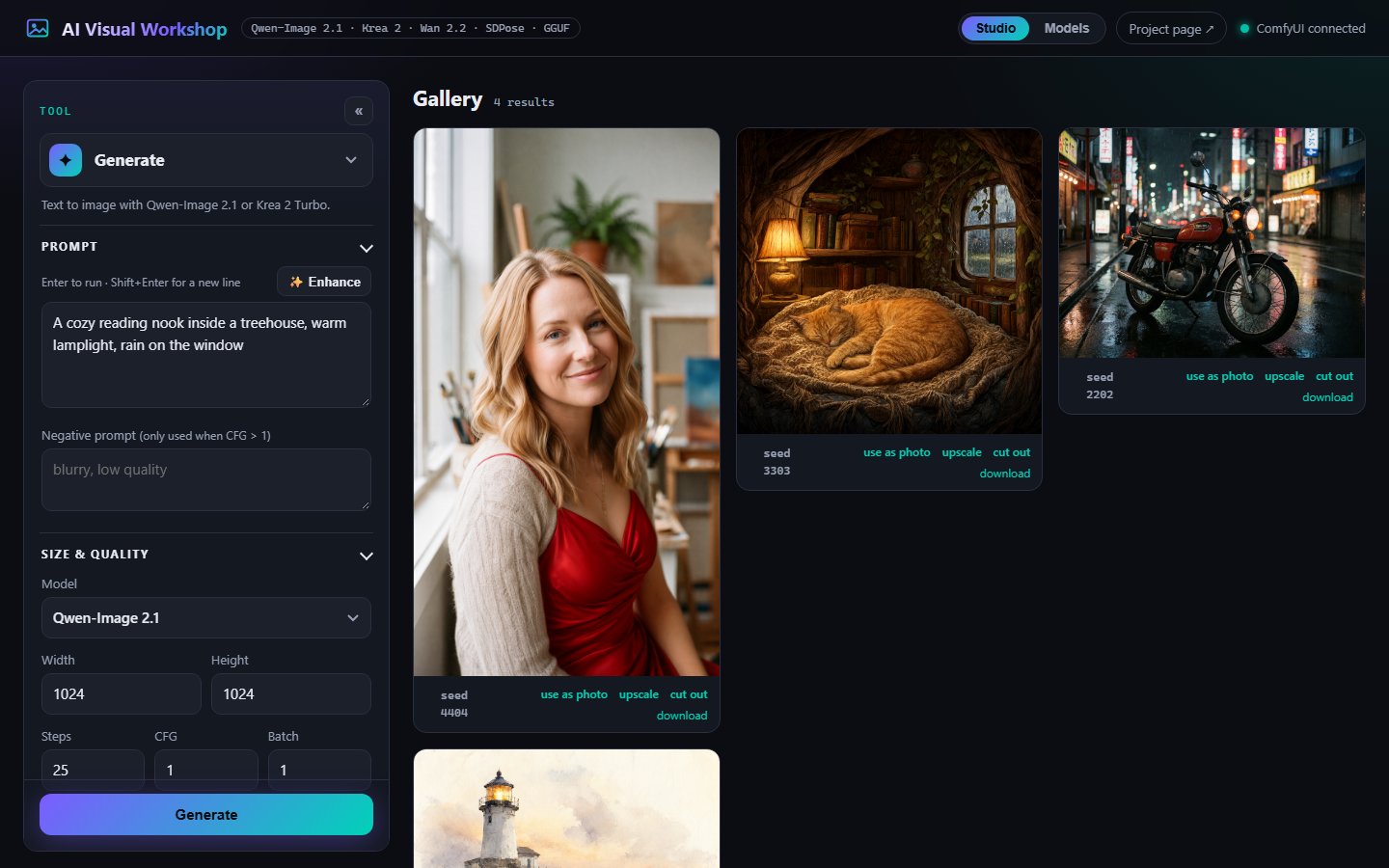The height and width of the screenshot is (868, 1389).
Task: Click 'cut out' for seed 2202
Action: tap(1335, 376)
